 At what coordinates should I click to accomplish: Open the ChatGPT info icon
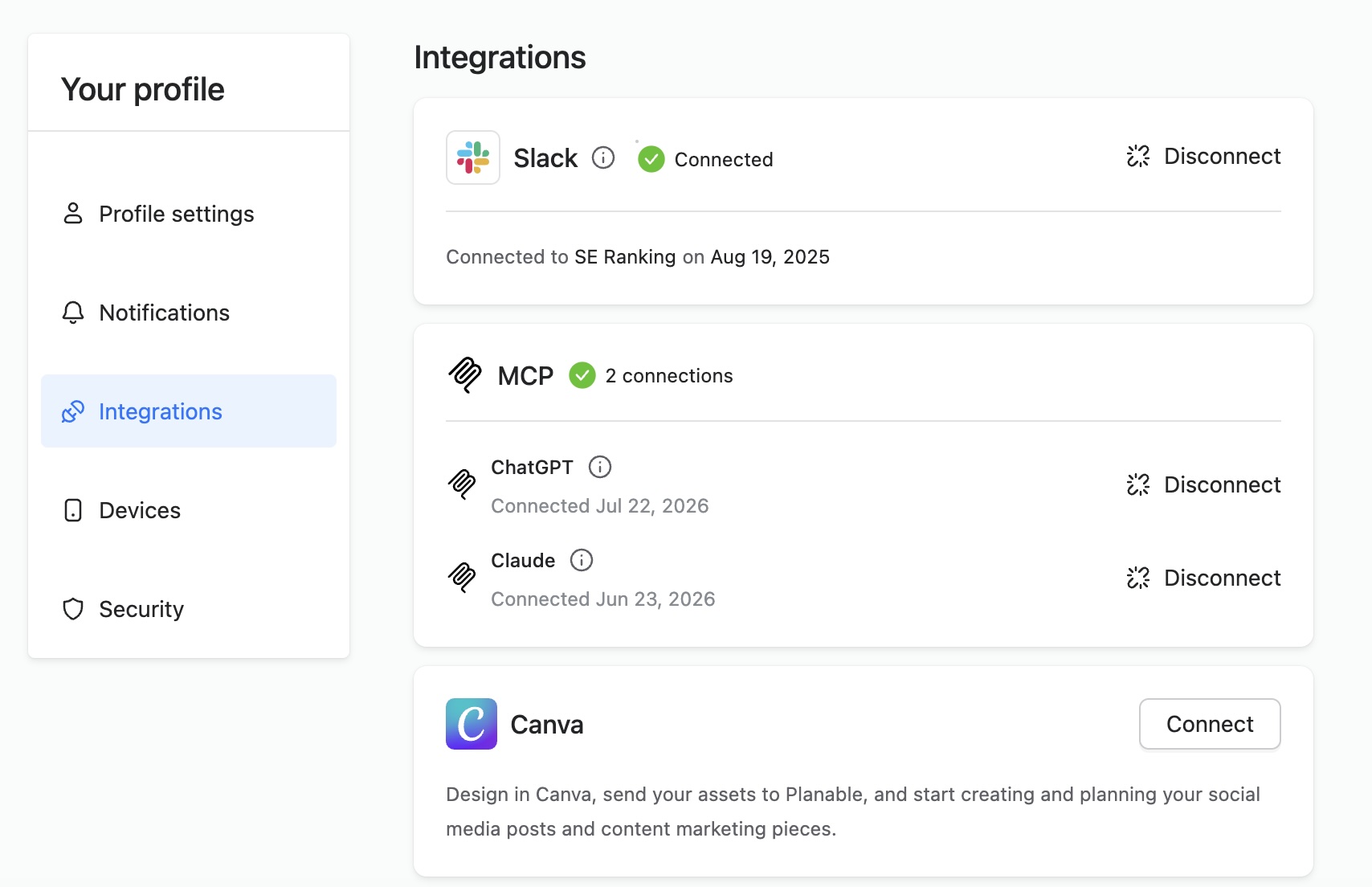pyautogui.click(x=600, y=467)
